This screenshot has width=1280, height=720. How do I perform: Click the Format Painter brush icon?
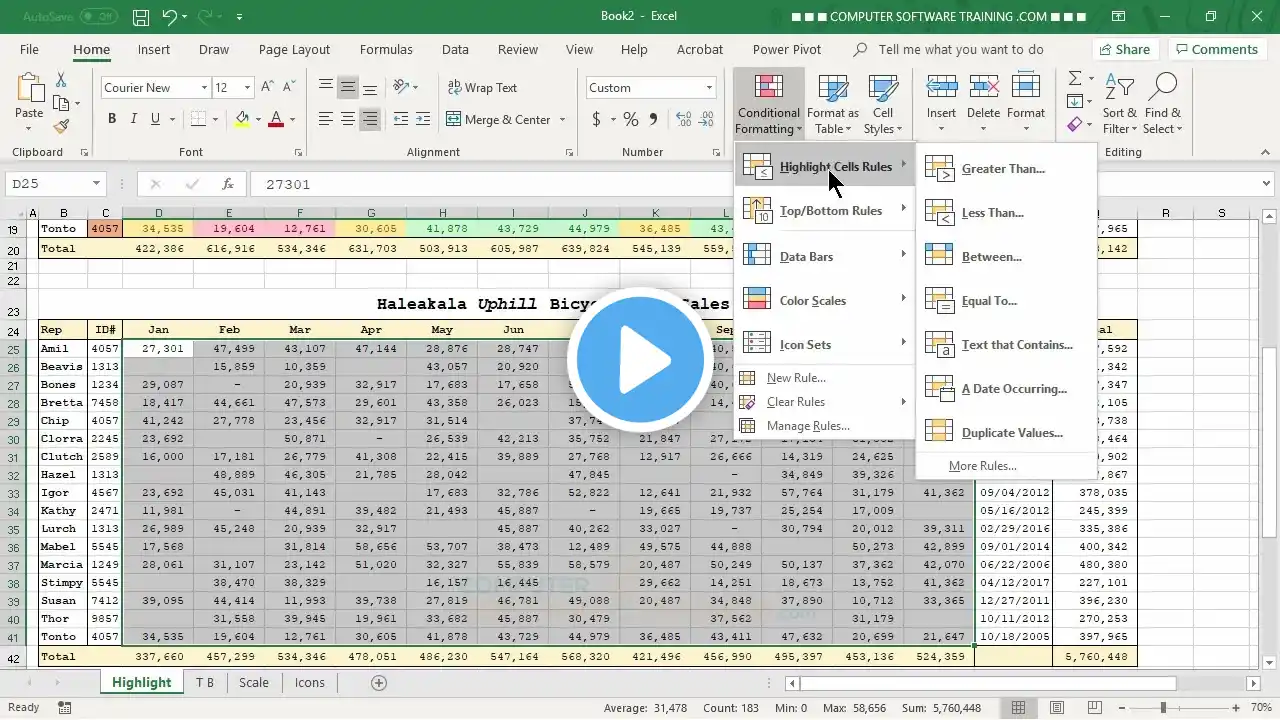pos(61,127)
